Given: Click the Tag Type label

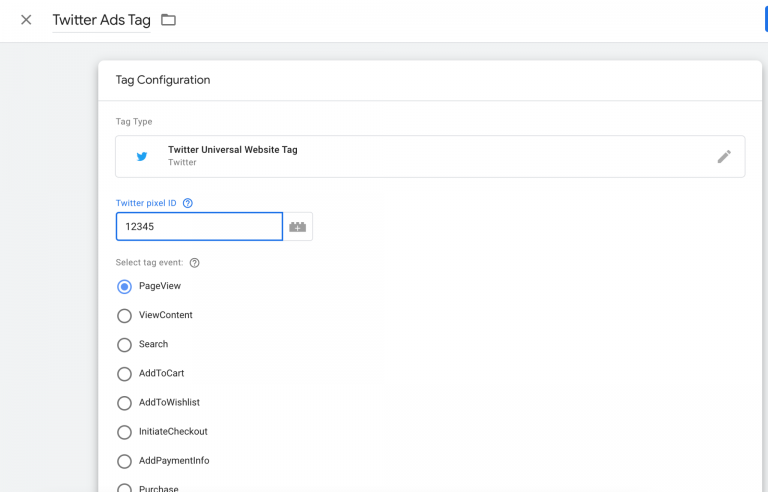Looking at the screenshot, I should click(x=134, y=122).
